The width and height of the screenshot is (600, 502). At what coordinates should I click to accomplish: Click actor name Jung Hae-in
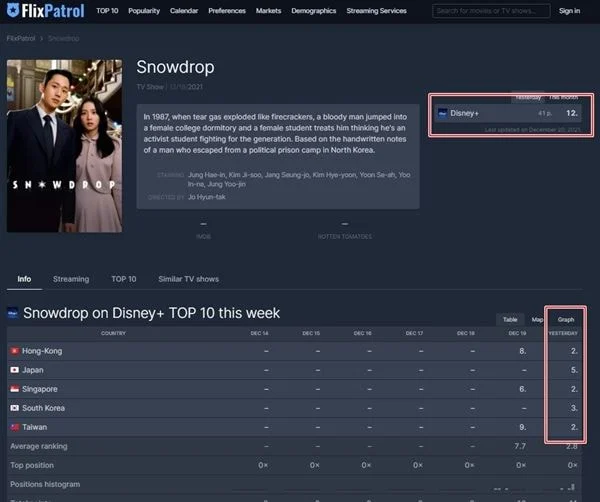point(206,175)
